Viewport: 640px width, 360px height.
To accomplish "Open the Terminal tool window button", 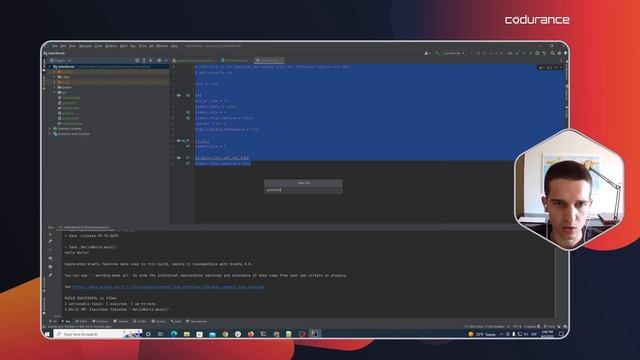I will (x=121, y=322).
